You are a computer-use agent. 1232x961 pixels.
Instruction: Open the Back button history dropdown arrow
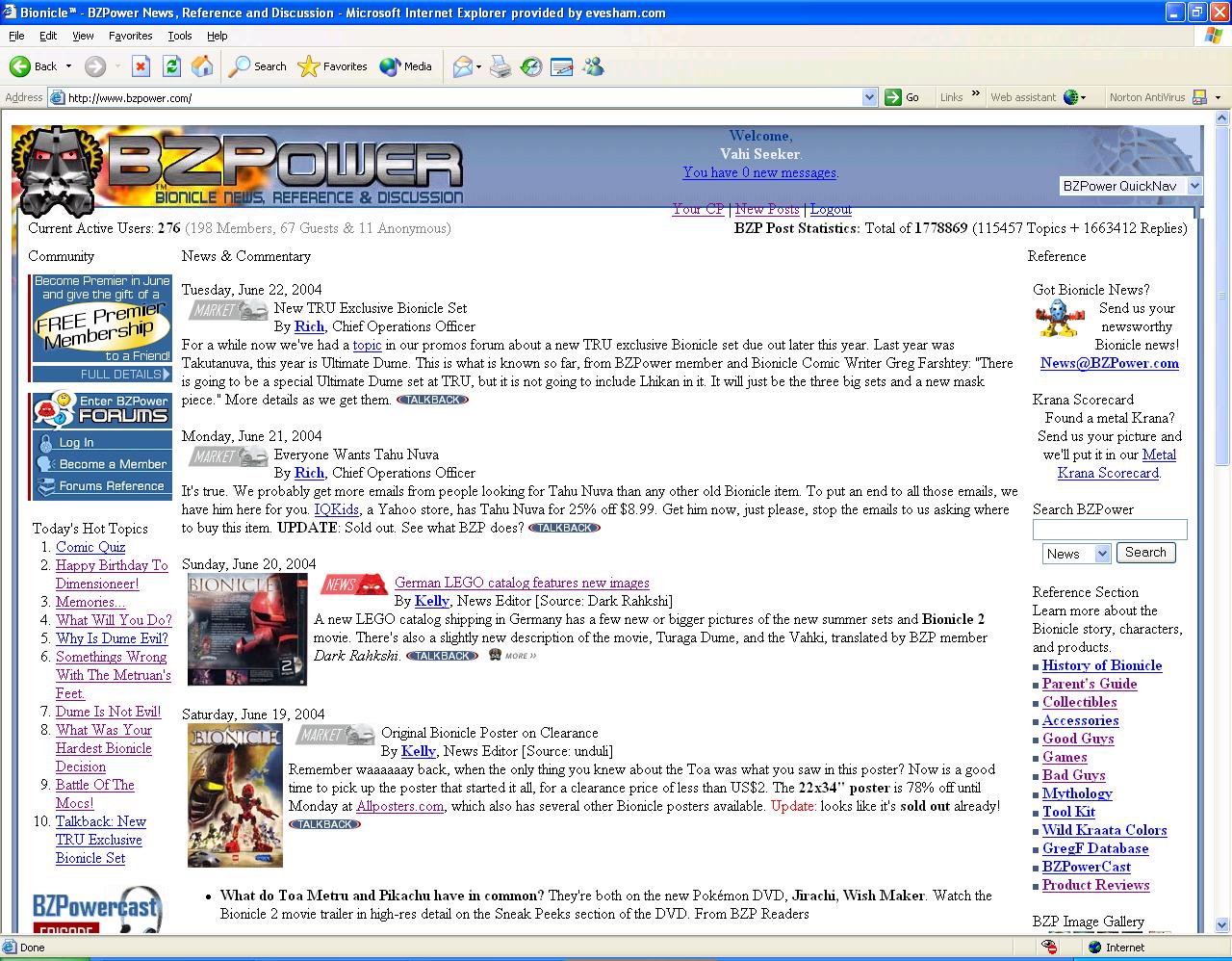pyautogui.click(x=68, y=66)
